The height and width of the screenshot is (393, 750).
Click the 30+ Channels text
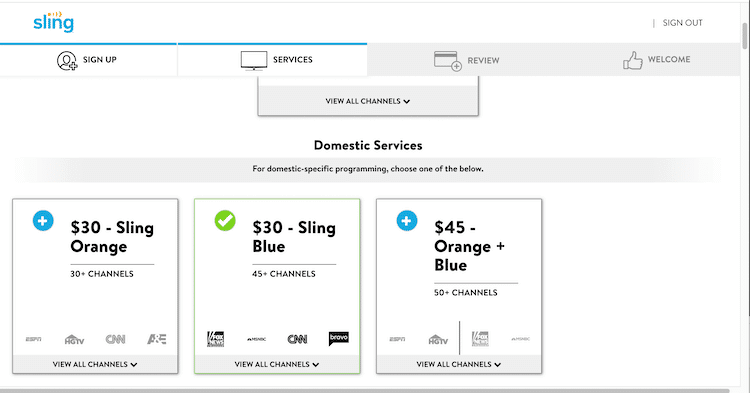(102, 274)
